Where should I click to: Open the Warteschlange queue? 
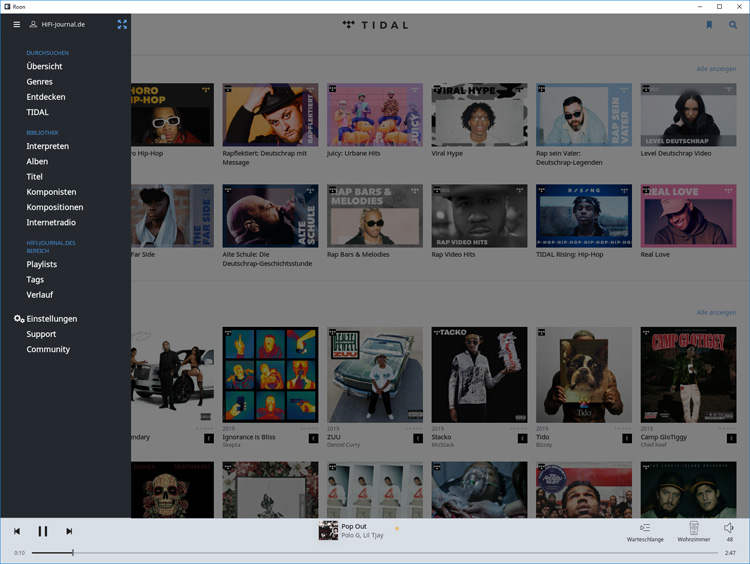click(x=645, y=532)
